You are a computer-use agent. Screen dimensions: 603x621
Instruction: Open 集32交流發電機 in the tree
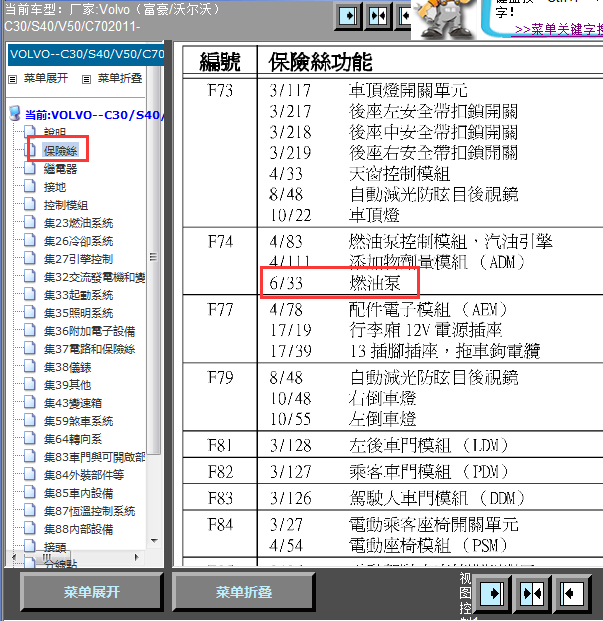(x=94, y=277)
